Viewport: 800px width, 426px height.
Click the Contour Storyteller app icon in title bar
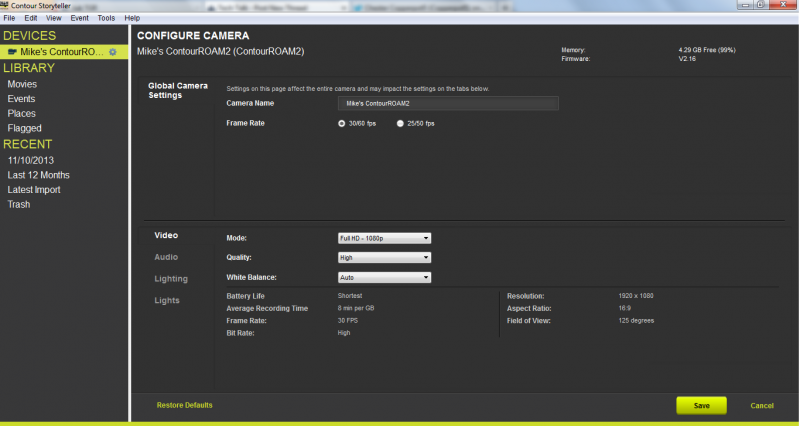pyautogui.click(x=5, y=5)
